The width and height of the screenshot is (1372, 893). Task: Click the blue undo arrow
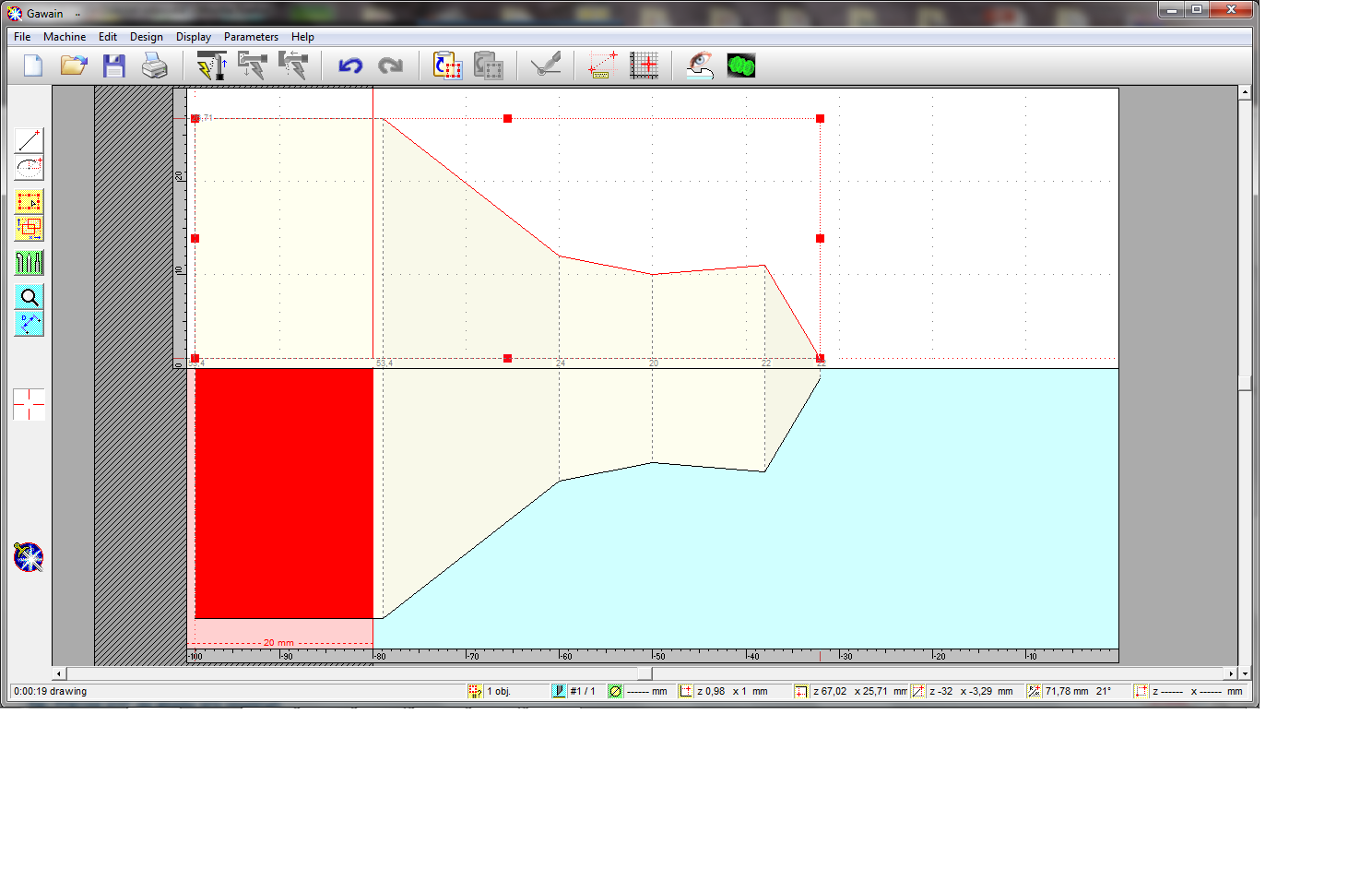[x=350, y=65]
